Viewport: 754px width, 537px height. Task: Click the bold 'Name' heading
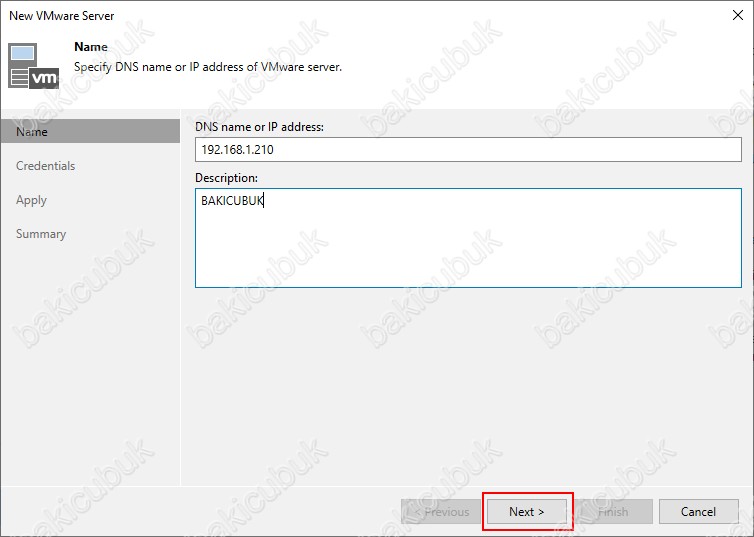91,47
